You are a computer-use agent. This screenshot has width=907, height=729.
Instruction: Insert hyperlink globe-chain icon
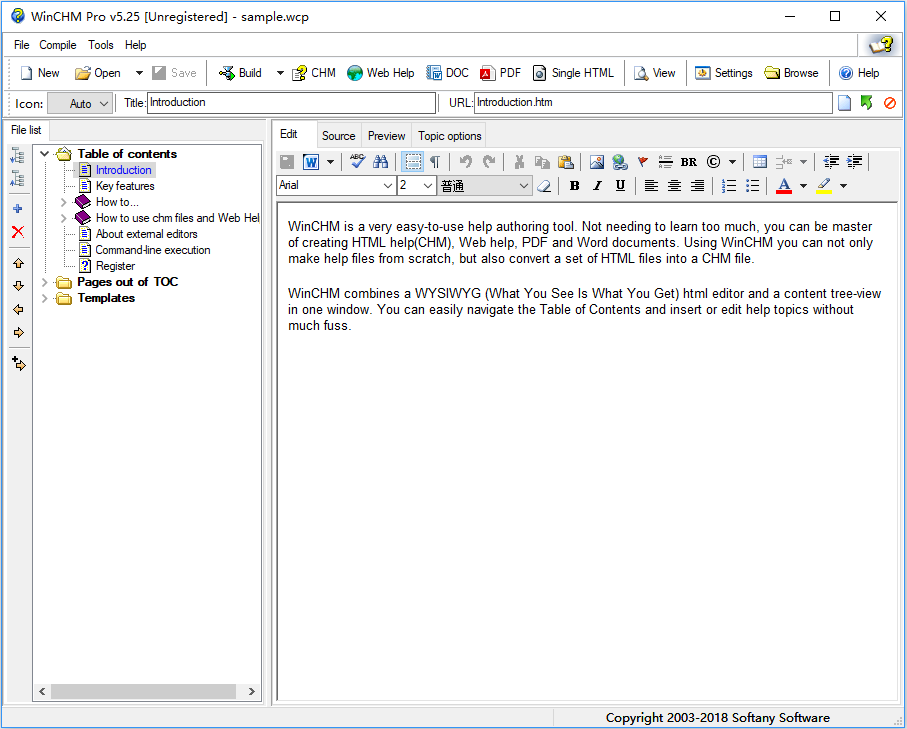[x=620, y=162]
